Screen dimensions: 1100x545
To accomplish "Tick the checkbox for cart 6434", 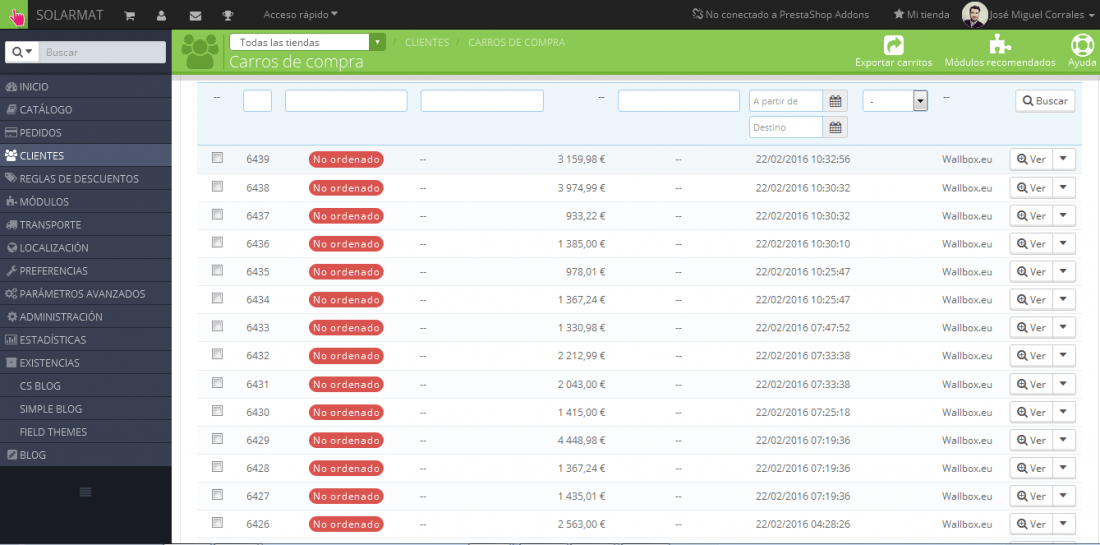I will point(217,298).
